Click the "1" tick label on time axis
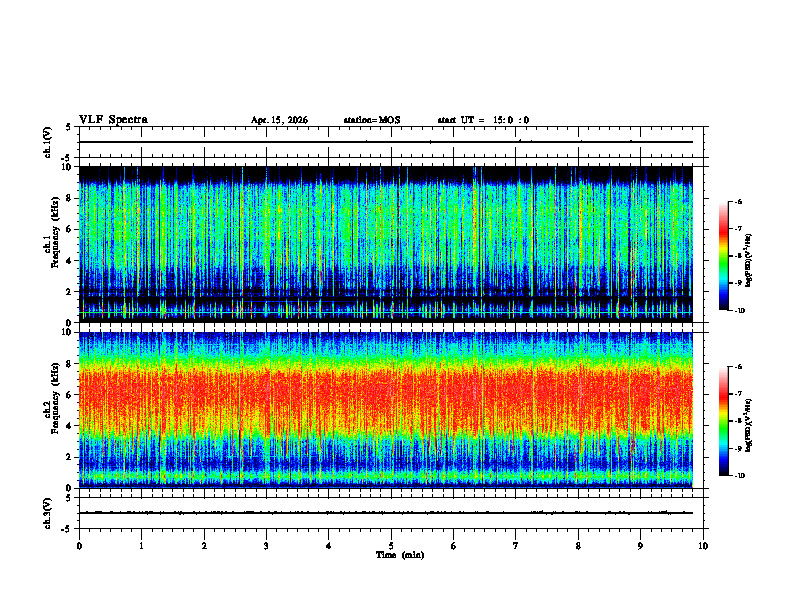 (x=141, y=546)
